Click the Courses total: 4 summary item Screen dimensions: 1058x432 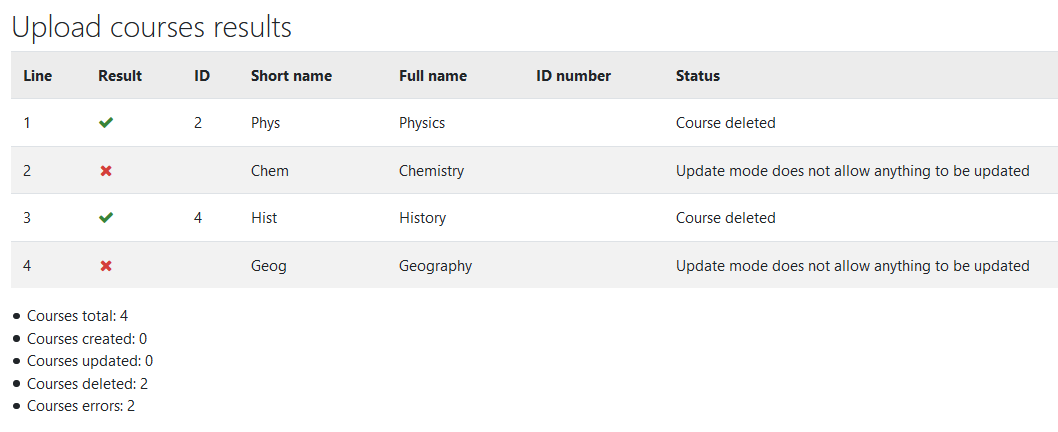click(x=78, y=315)
